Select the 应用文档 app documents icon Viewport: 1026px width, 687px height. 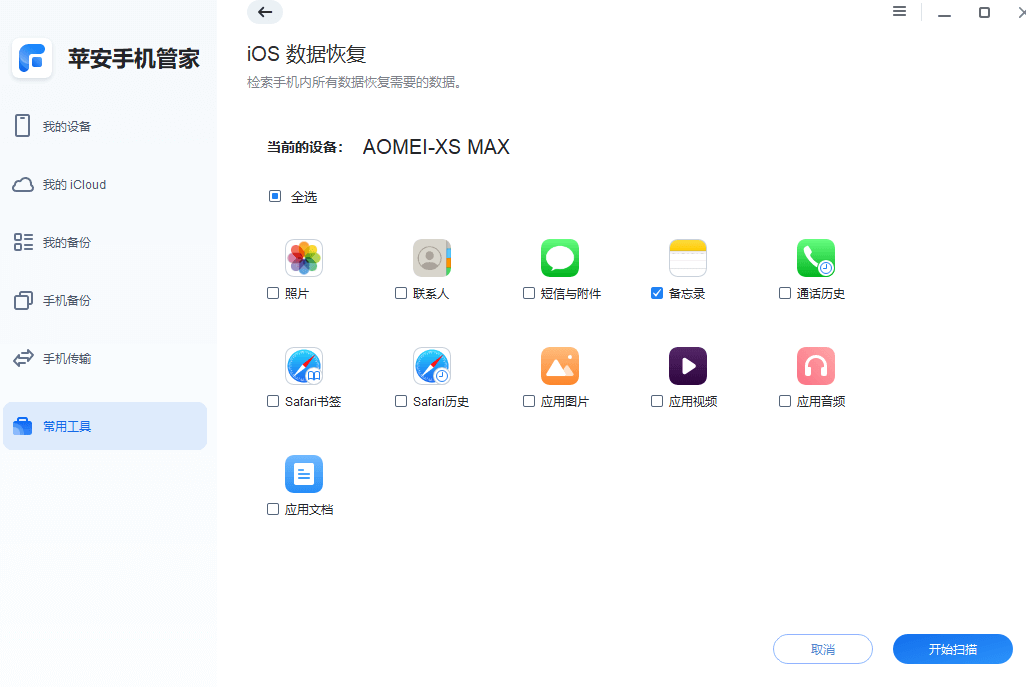[x=304, y=473]
